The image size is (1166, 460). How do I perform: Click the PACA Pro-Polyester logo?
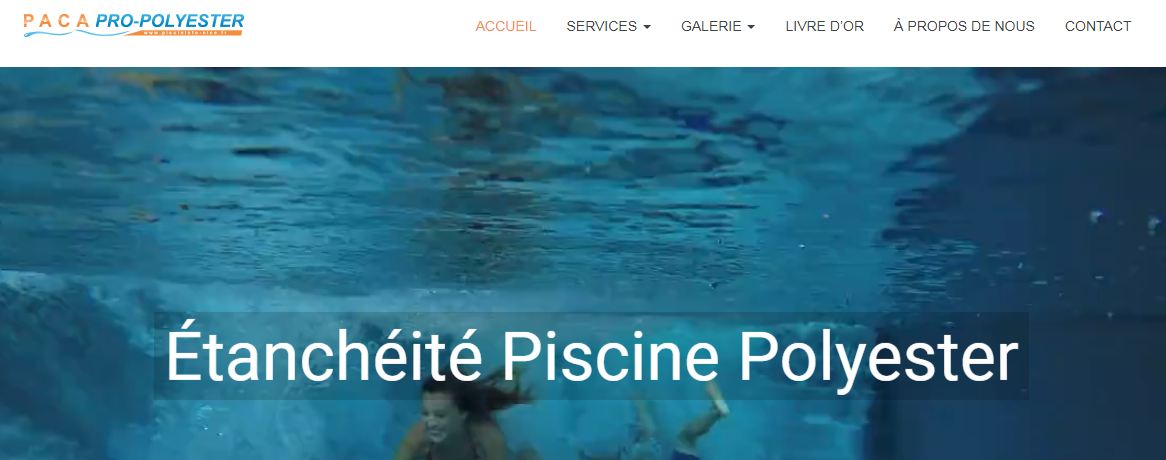(x=134, y=25)
